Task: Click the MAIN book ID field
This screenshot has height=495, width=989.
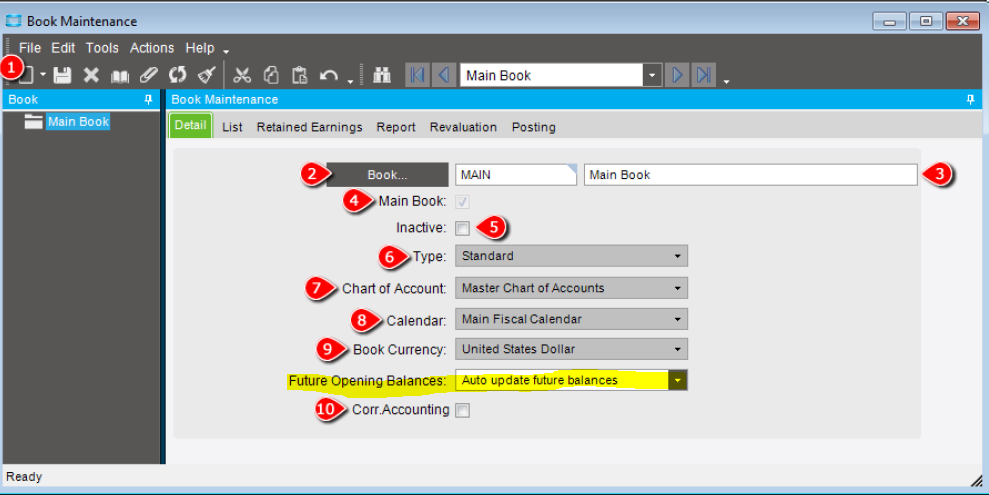Action: pos(516,175)
